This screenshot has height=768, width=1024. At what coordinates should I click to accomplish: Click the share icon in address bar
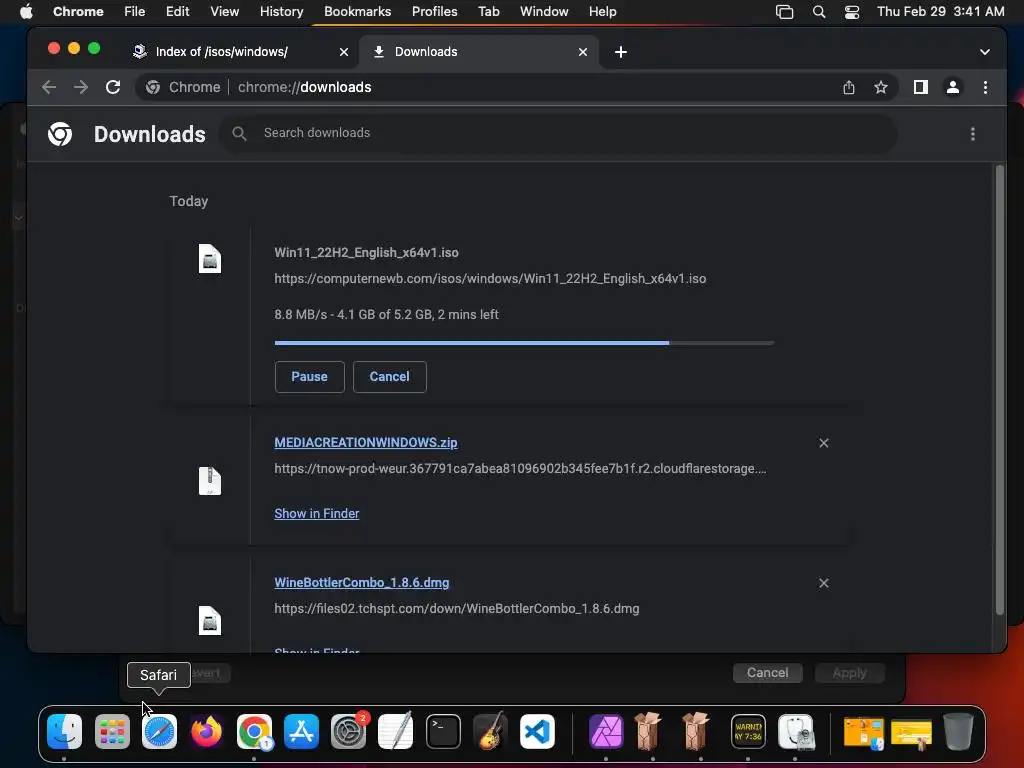coord(848,87)
